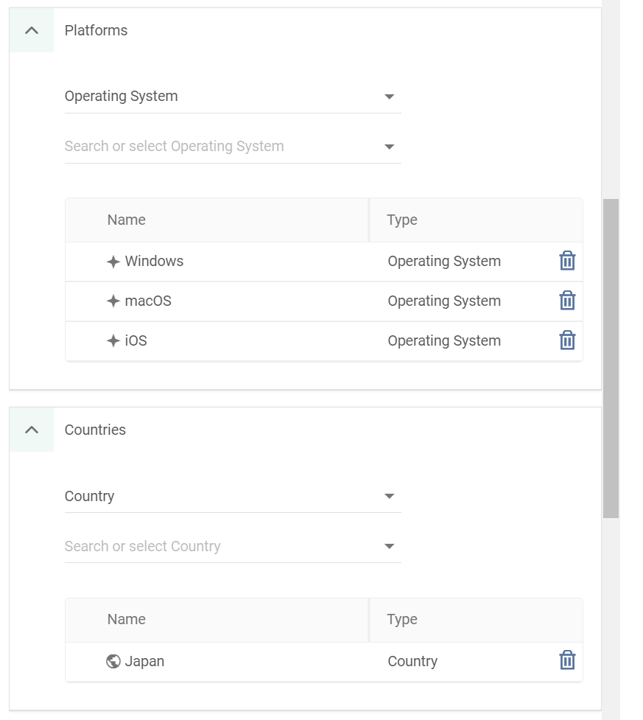643x720 pixels.
Task: Click the vertical scrollbar thumb
Action: coord(611,358)
